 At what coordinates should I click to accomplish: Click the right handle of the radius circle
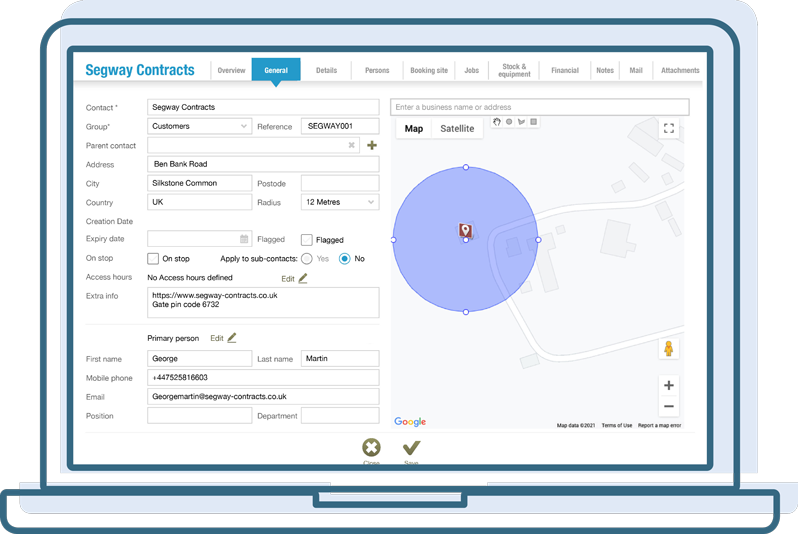click(538, 240)
